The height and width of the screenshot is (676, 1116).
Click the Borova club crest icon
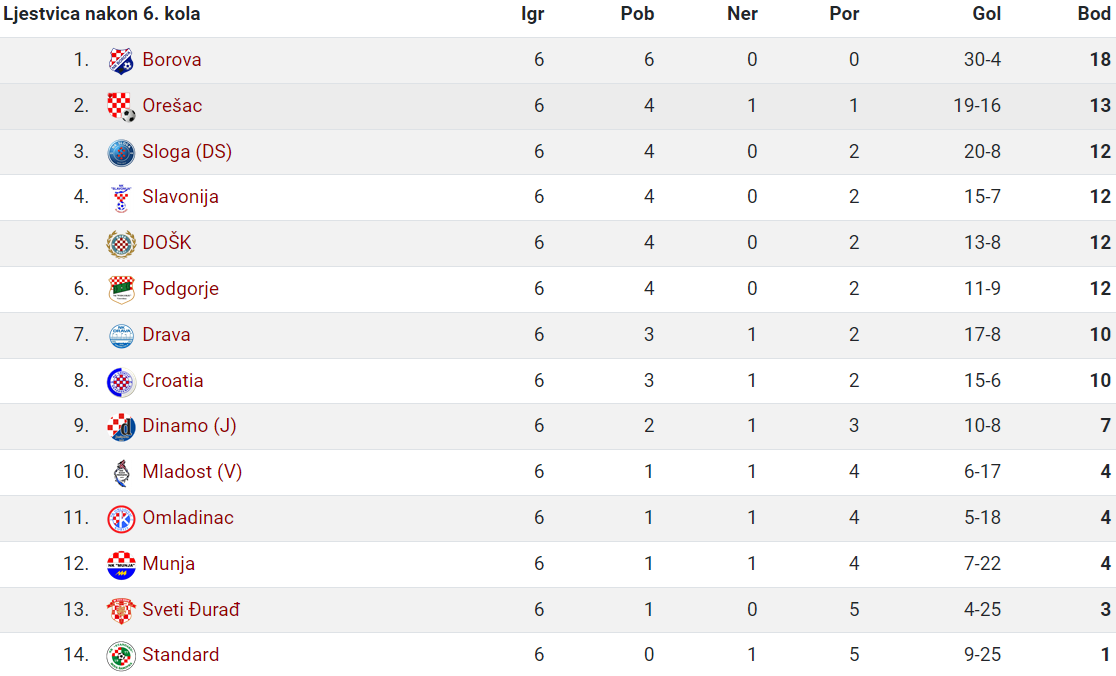121,60
